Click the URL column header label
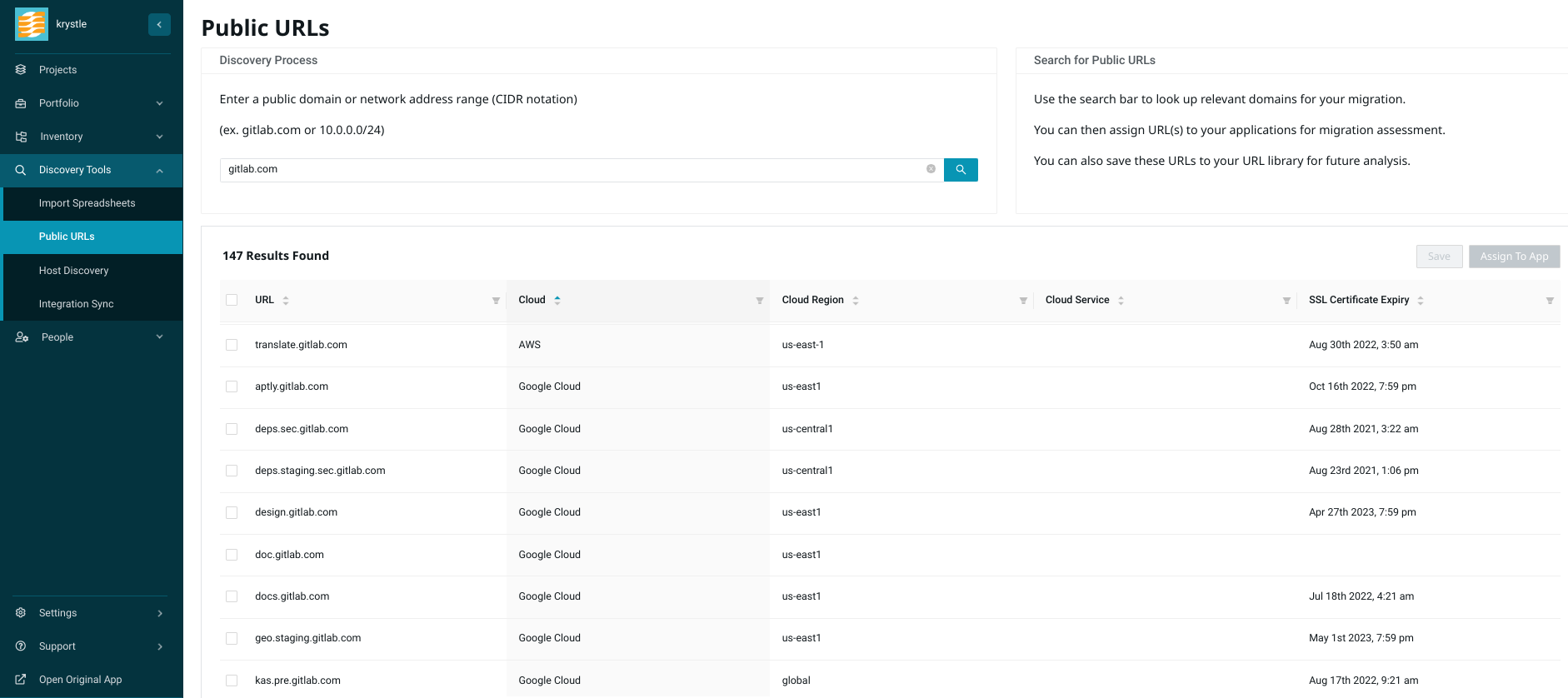Image resolution: width=1568 pixels, height=698 pixels. pyautogui.click(x=264, y=300)
